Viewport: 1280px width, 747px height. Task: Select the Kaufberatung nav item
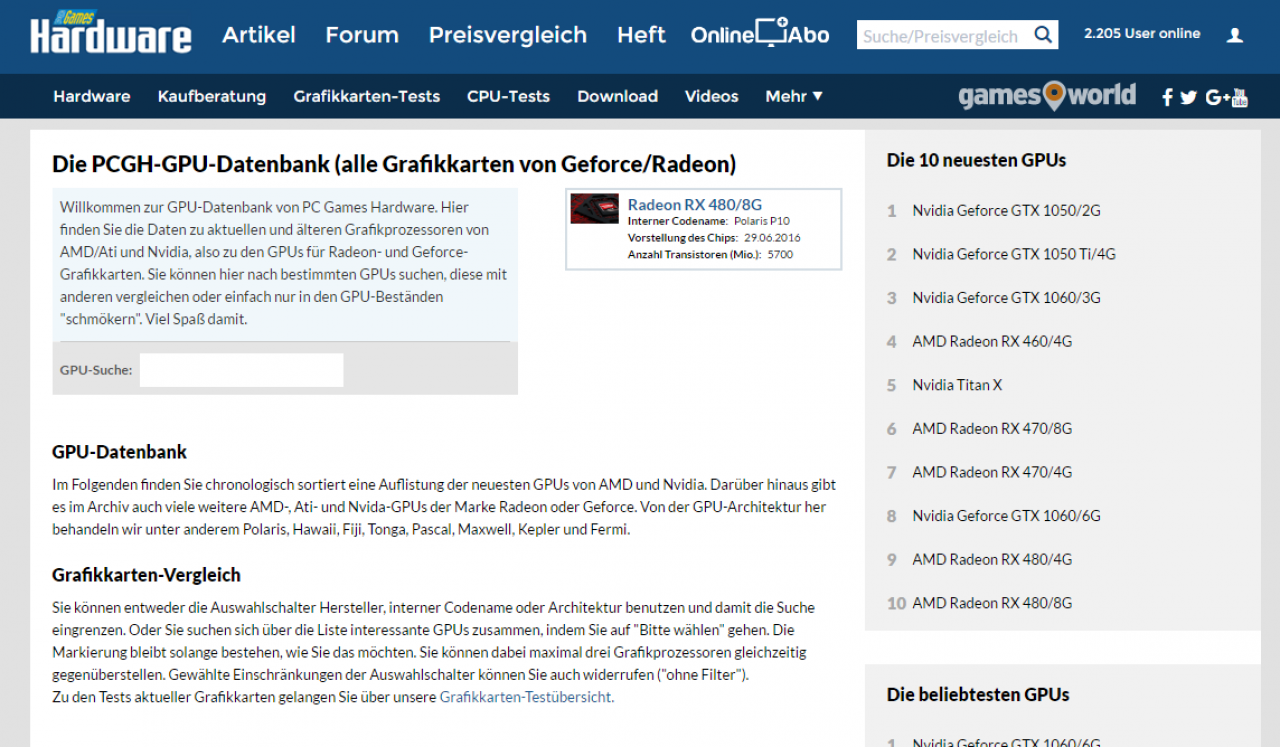212,96
